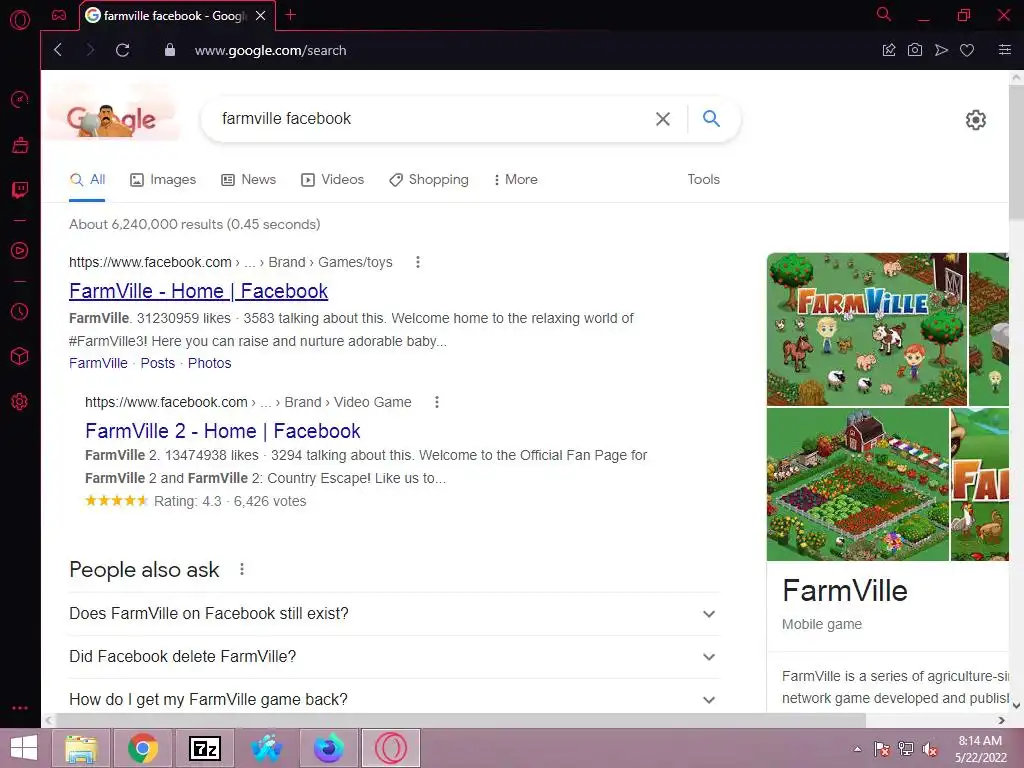The height and width of the screenshot is (768, 1024).
Task: Click 'Rating: 4.3 · 6,426 votes' text
Action: coord(230,502)
